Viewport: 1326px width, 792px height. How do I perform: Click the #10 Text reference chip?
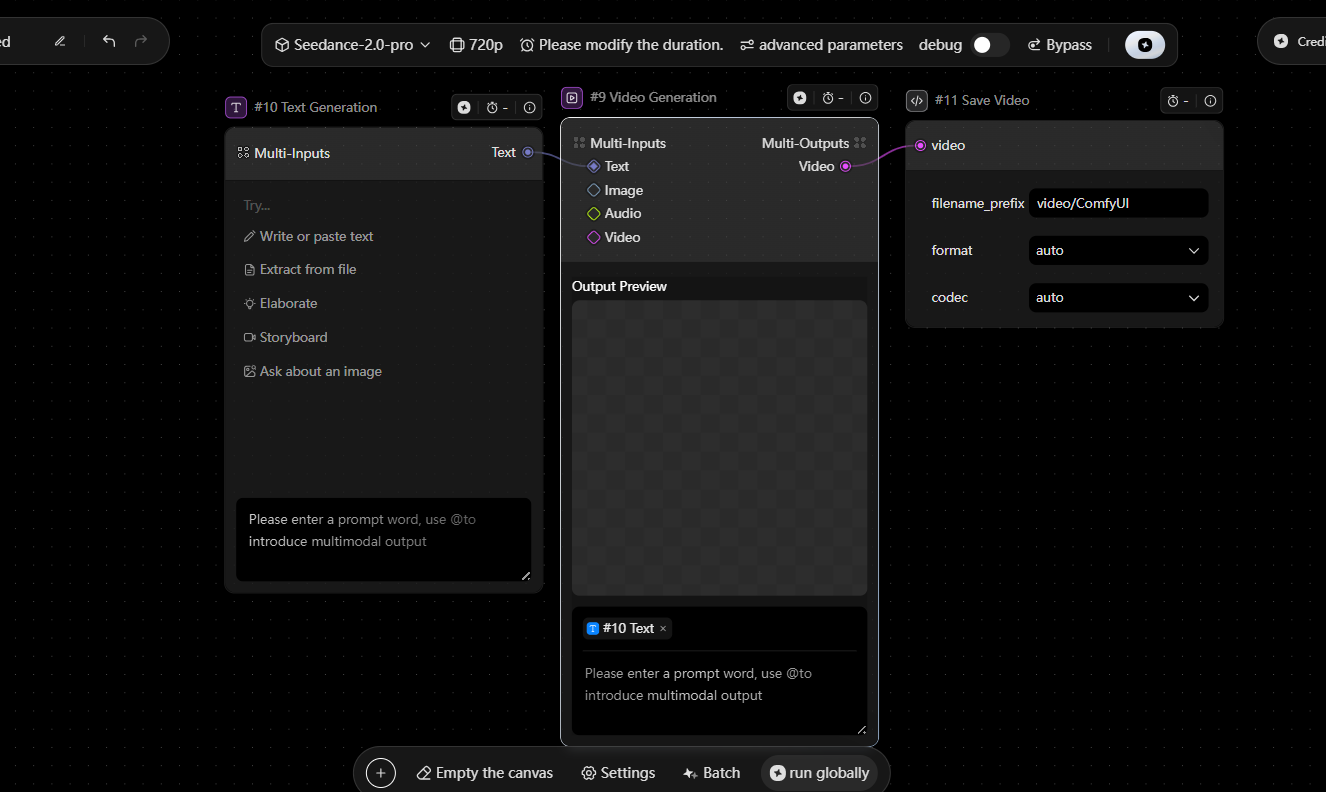click(627, 628)
